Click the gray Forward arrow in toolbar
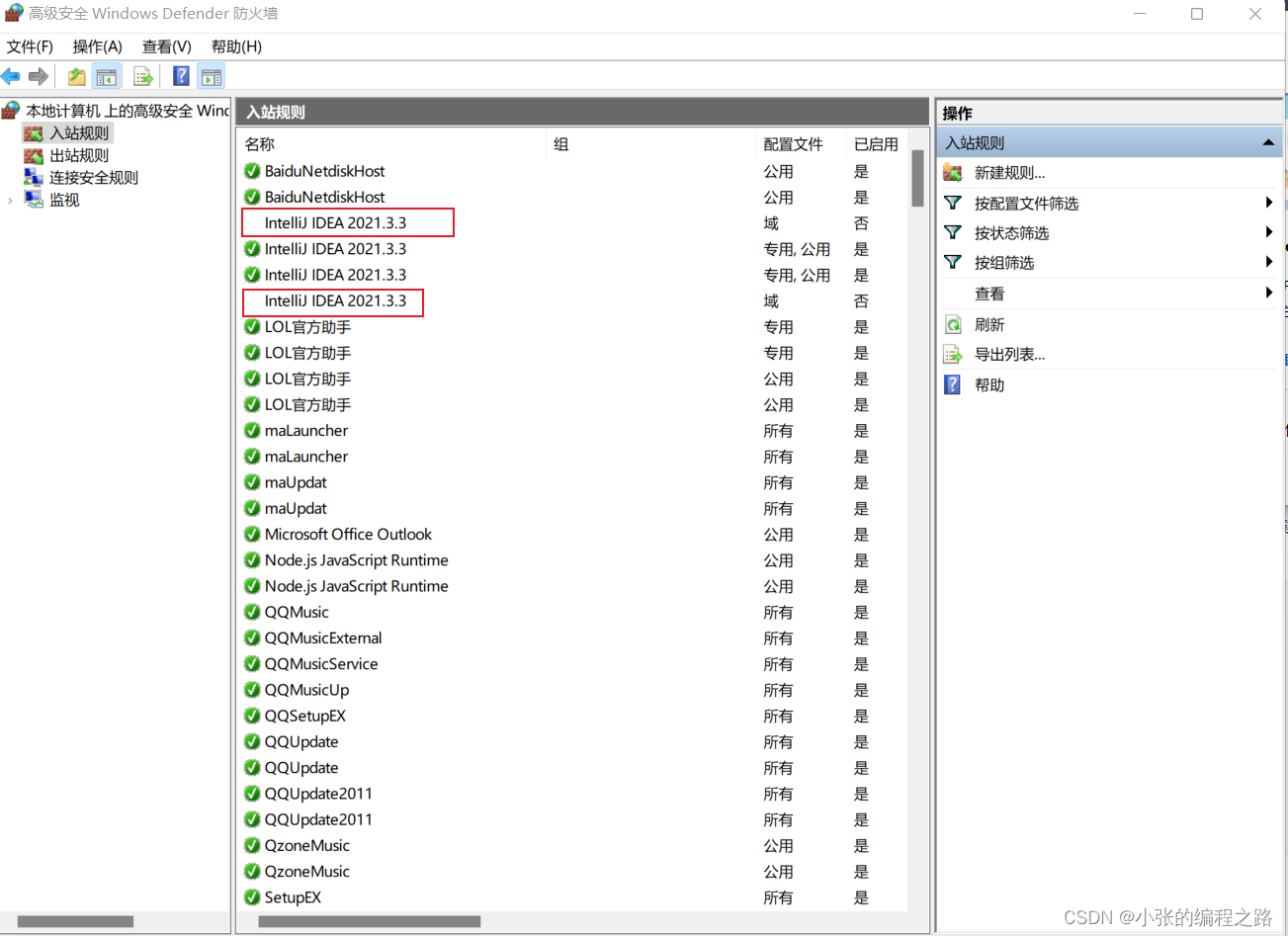The height and width of the screenshot is (936, 1288). point(39,76)
